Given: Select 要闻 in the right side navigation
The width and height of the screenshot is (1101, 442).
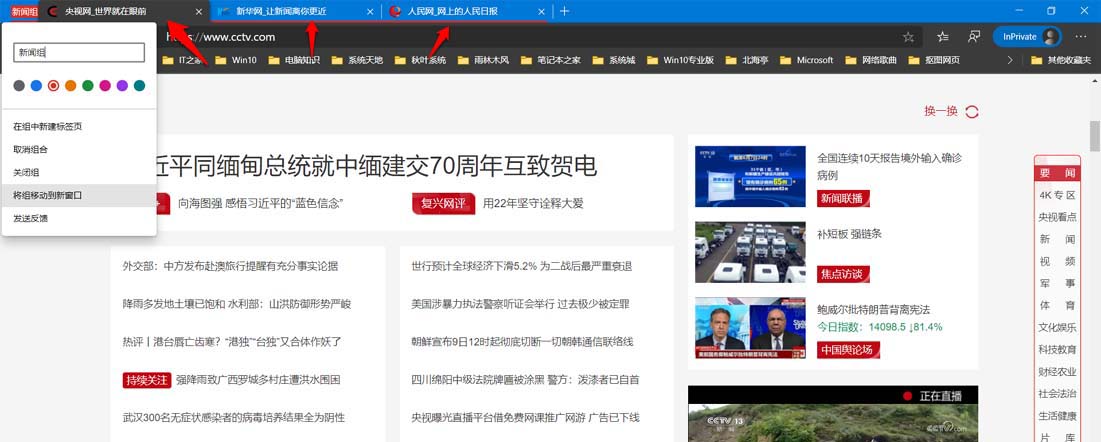Looking at the screenshot, I should pos(1057,173).
